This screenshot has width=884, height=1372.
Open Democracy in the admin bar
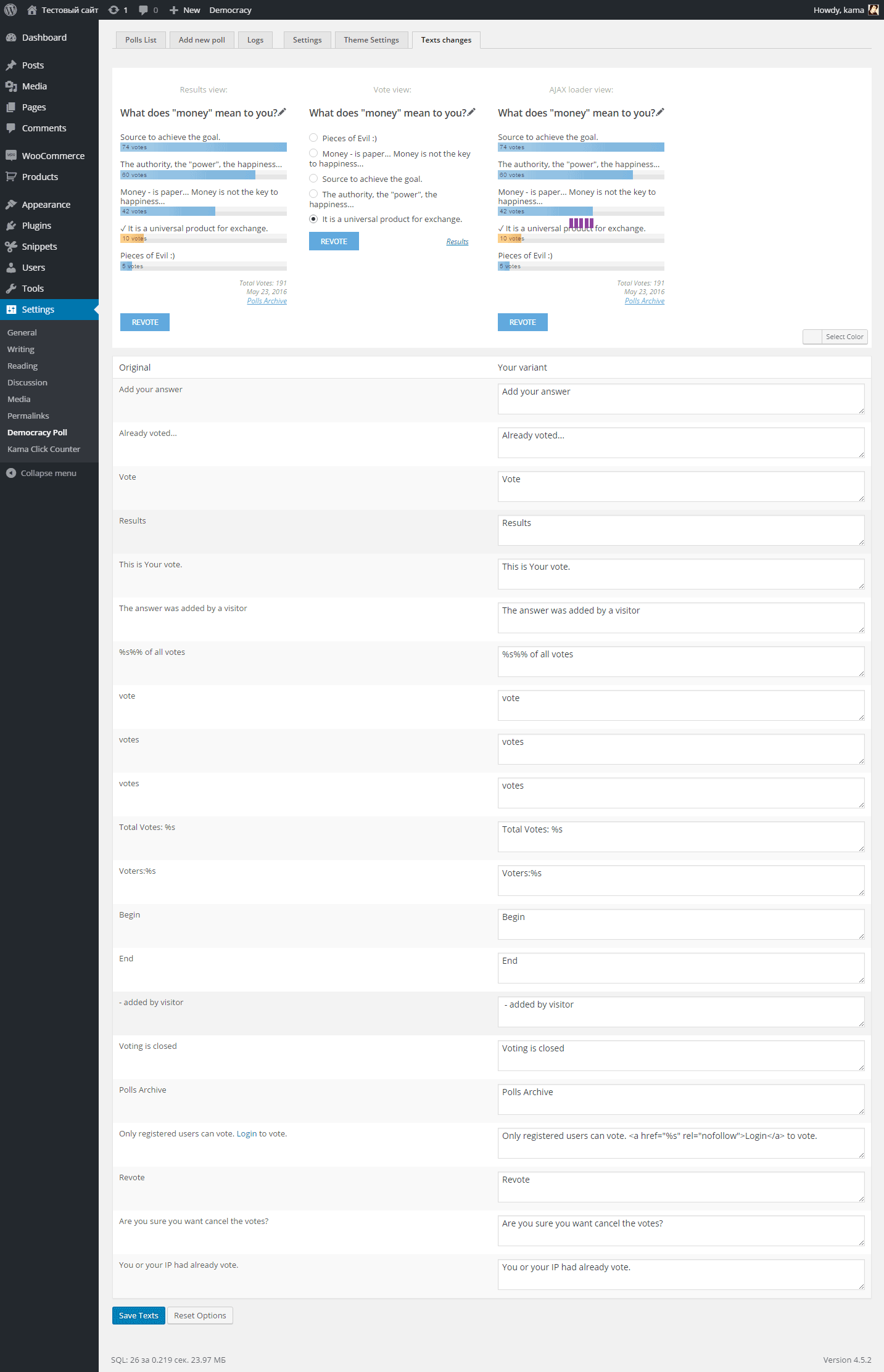pos(230,10)
